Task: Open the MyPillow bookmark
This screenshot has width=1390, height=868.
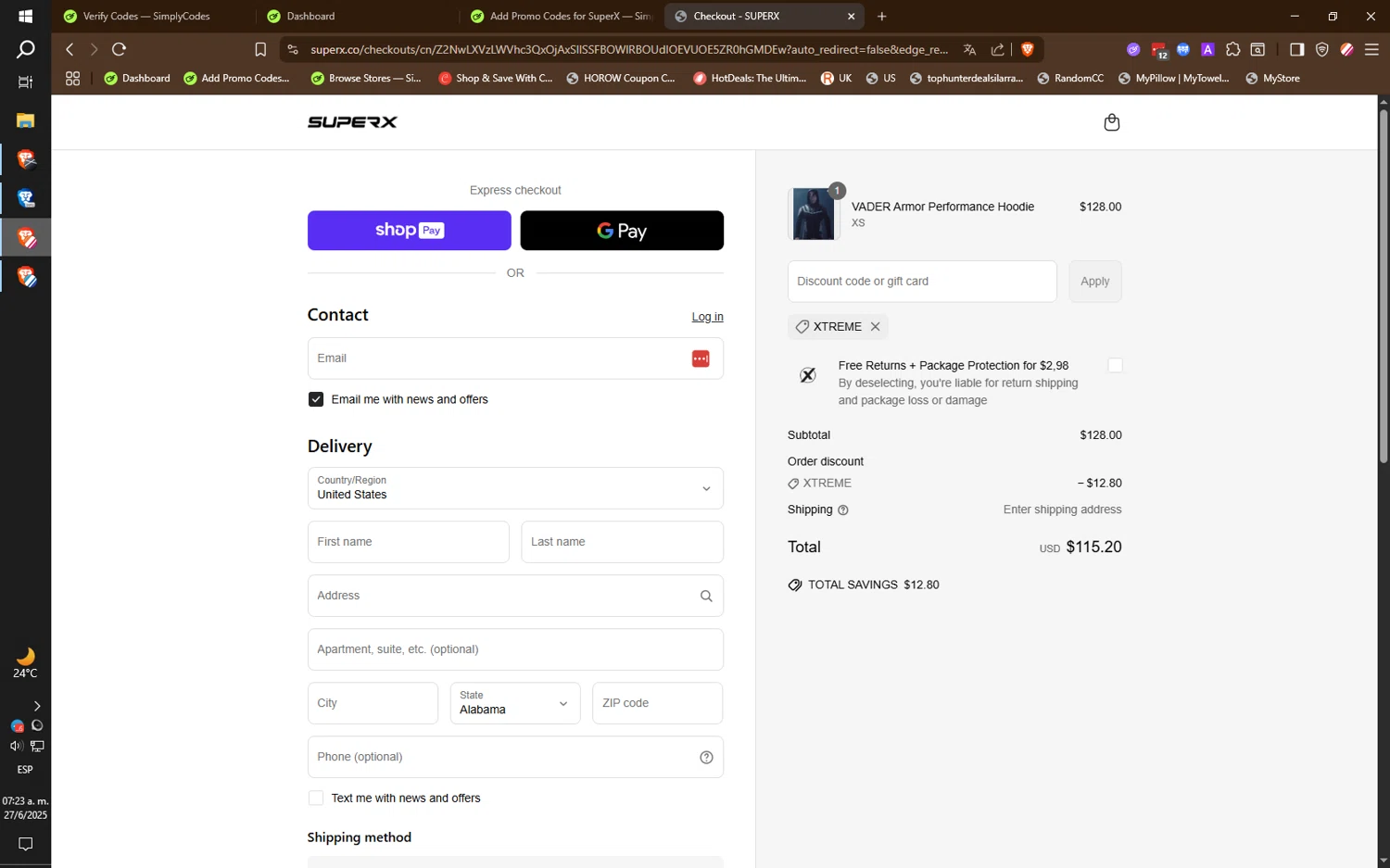Action: pyautogui.click(x=1173, y=79)
